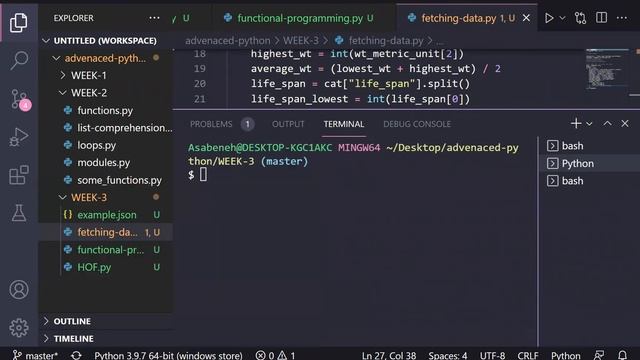The image size is (640, 360).
Task: Change CRLF end of line sequence
Action: click(528, 355)
